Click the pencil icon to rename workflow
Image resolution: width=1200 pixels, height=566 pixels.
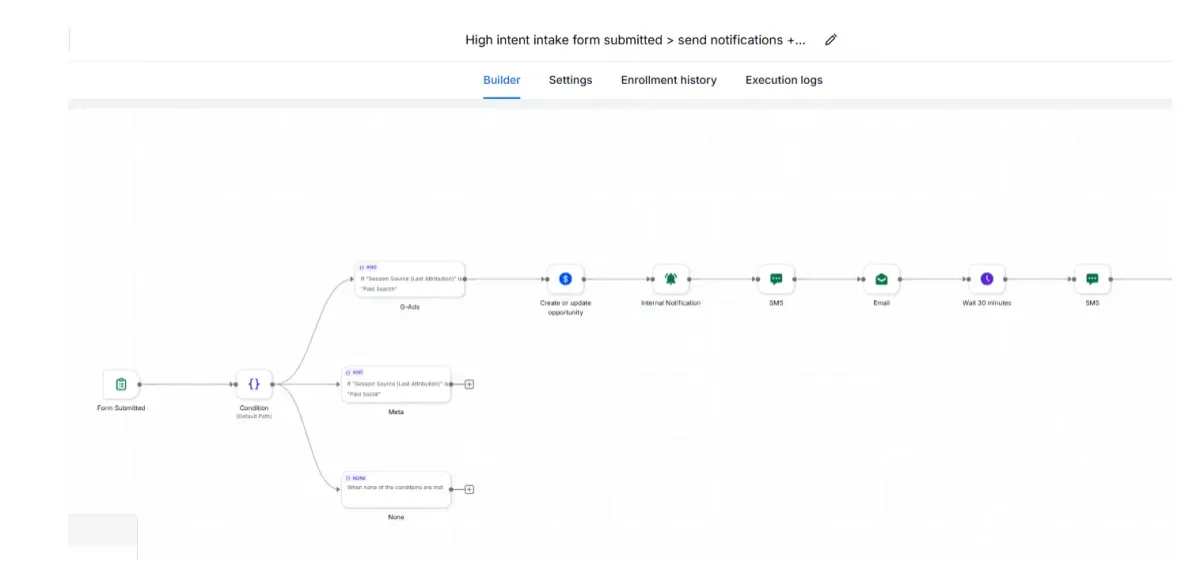[x=830, y=40]
